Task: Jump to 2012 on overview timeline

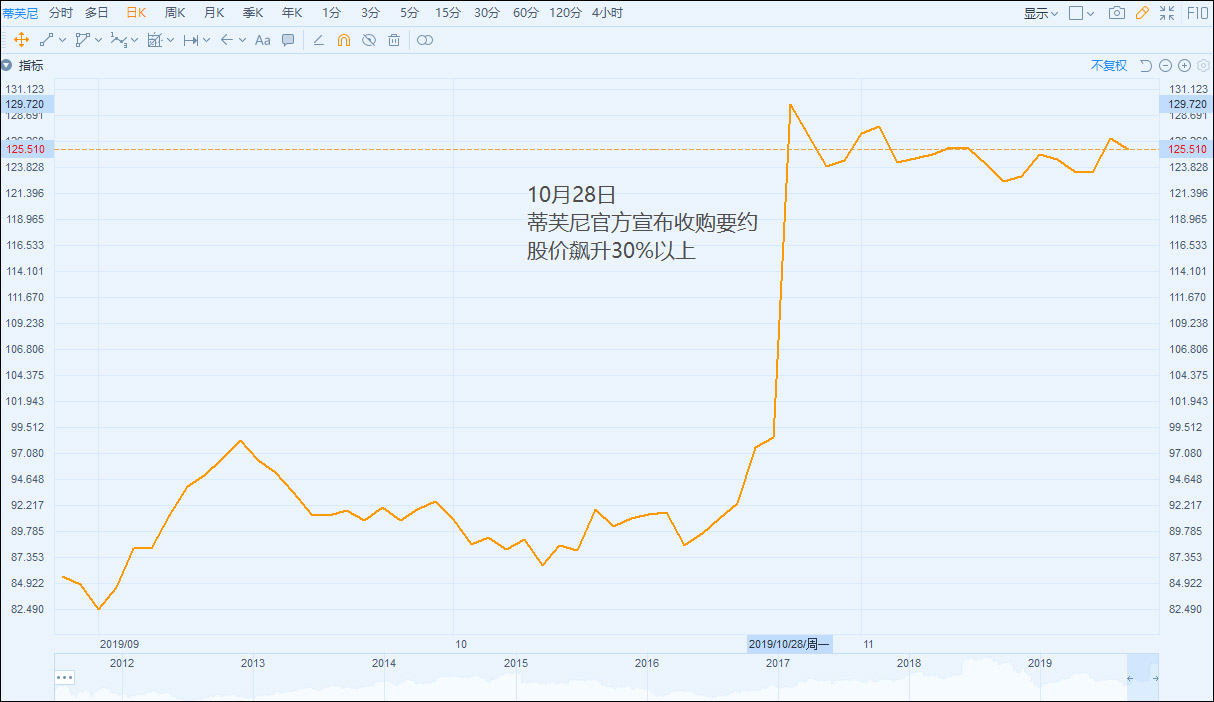Action: 122,663
